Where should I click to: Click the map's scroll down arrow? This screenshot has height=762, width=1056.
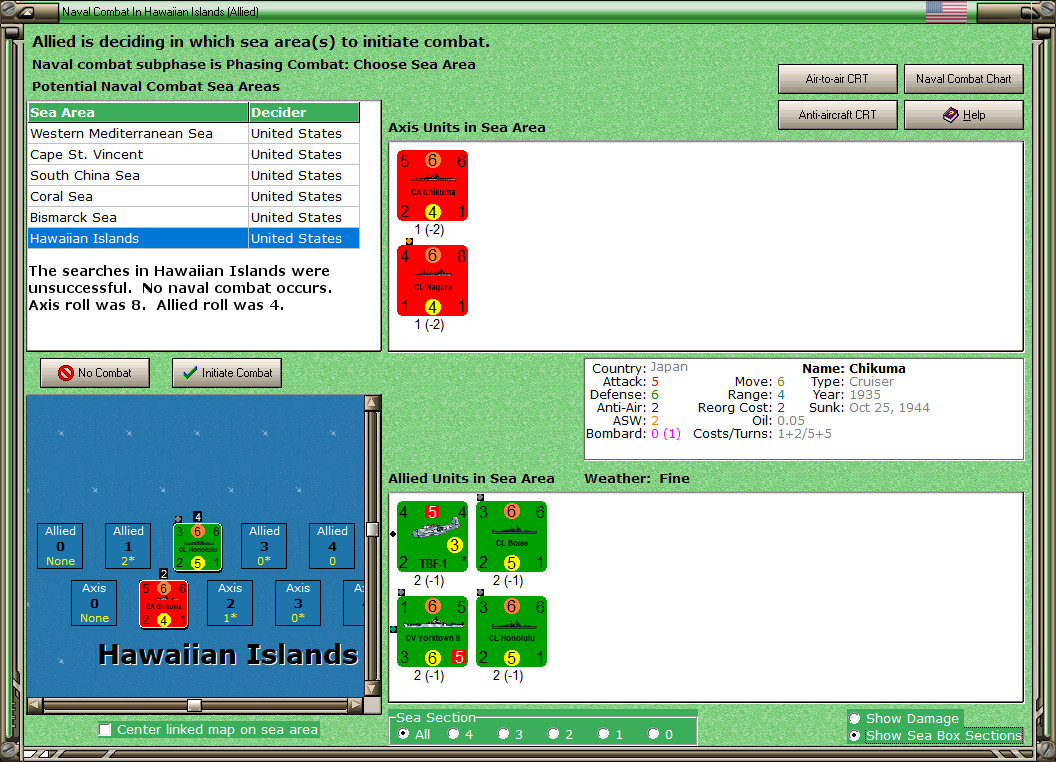372,689
